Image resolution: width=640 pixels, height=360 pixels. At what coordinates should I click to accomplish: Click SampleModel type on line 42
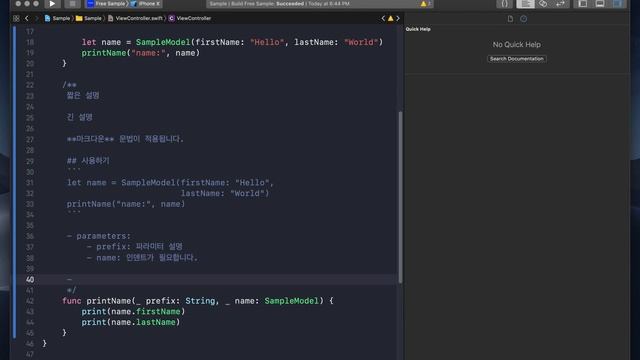(291, 301)
